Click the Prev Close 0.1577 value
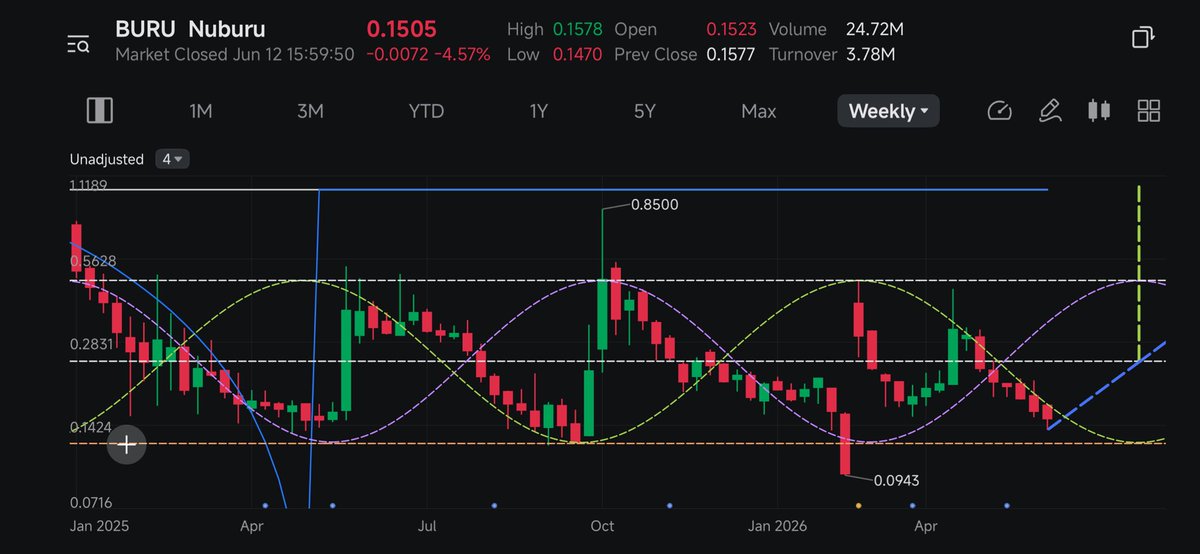Screen dimensions: 1200x554 [x=731, y=54]
